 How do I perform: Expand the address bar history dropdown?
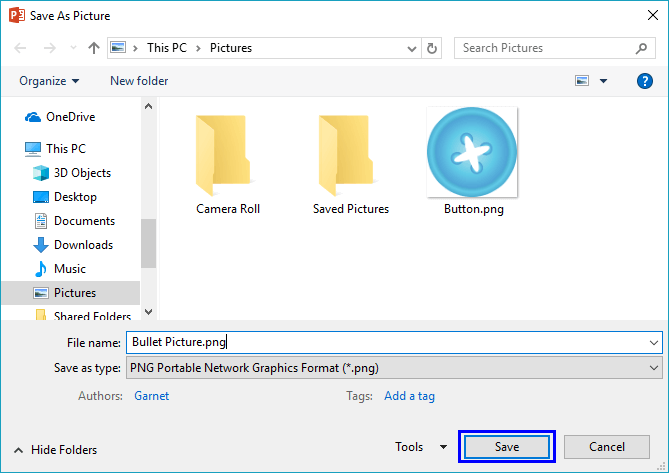coord(412,48)
